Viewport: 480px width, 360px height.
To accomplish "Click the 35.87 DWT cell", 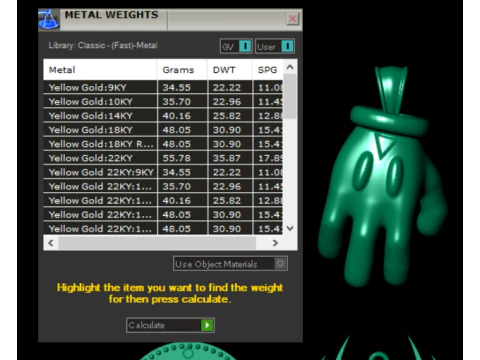I will click(230, 158).
